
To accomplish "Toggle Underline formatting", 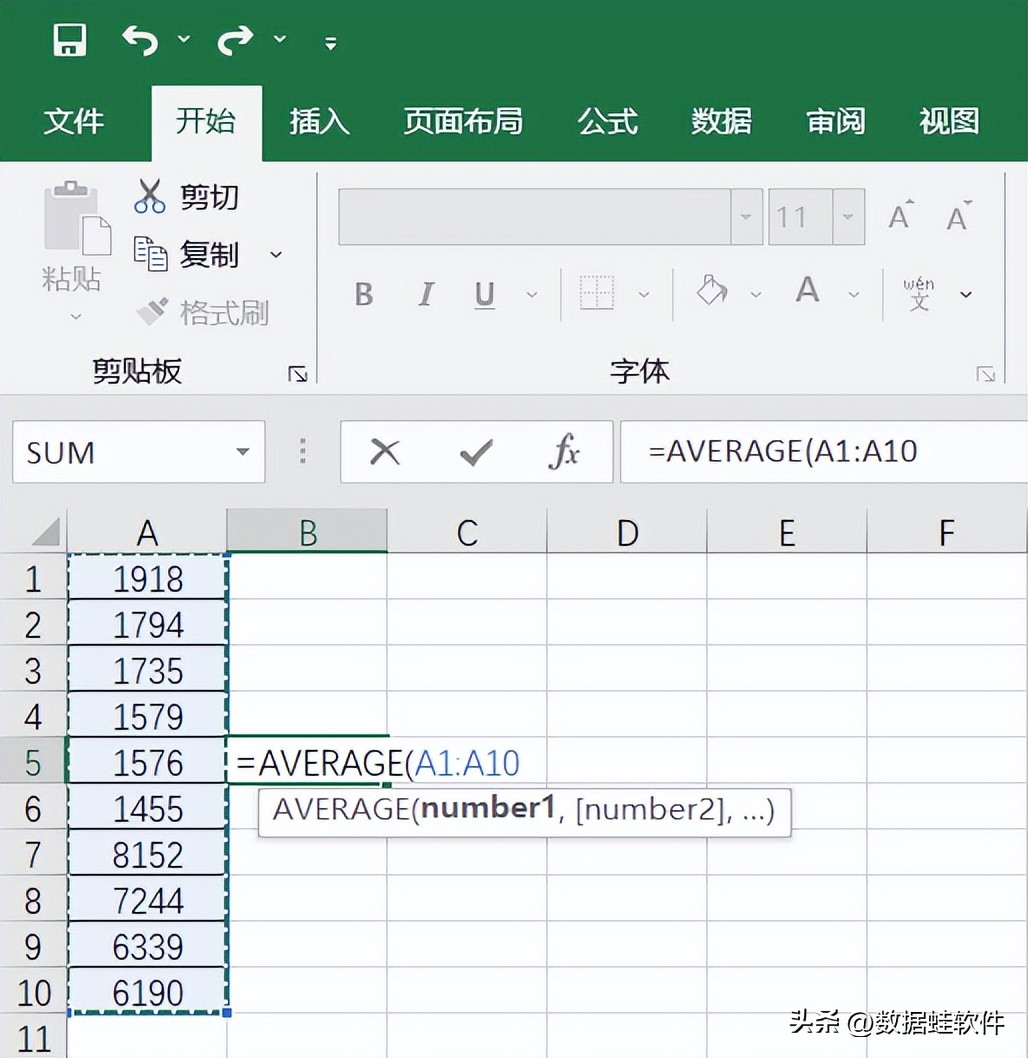I will click(485, 294).
